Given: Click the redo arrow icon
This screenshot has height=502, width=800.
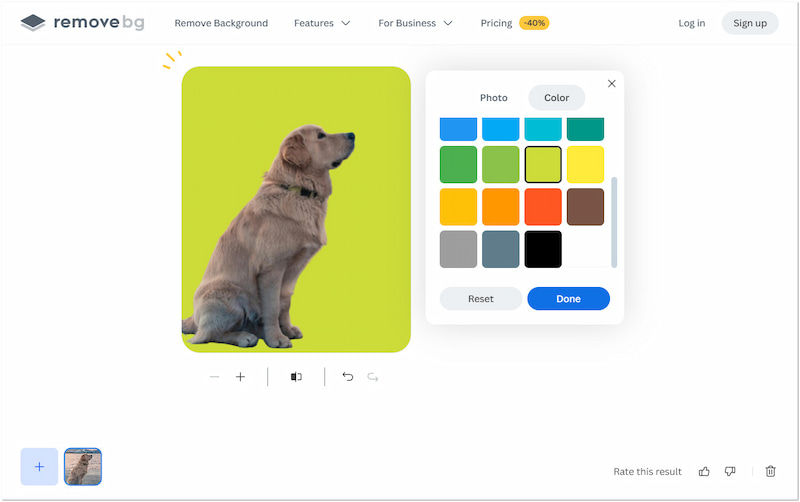Looking at the screenshot, I should tap(373, 377).
